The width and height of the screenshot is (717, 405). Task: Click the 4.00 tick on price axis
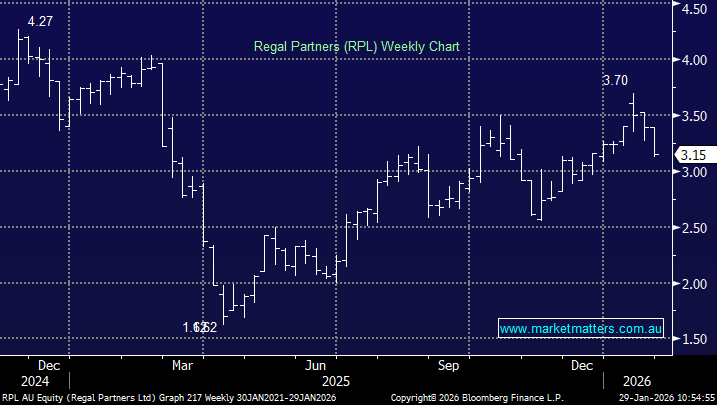[x=693, y=60]
